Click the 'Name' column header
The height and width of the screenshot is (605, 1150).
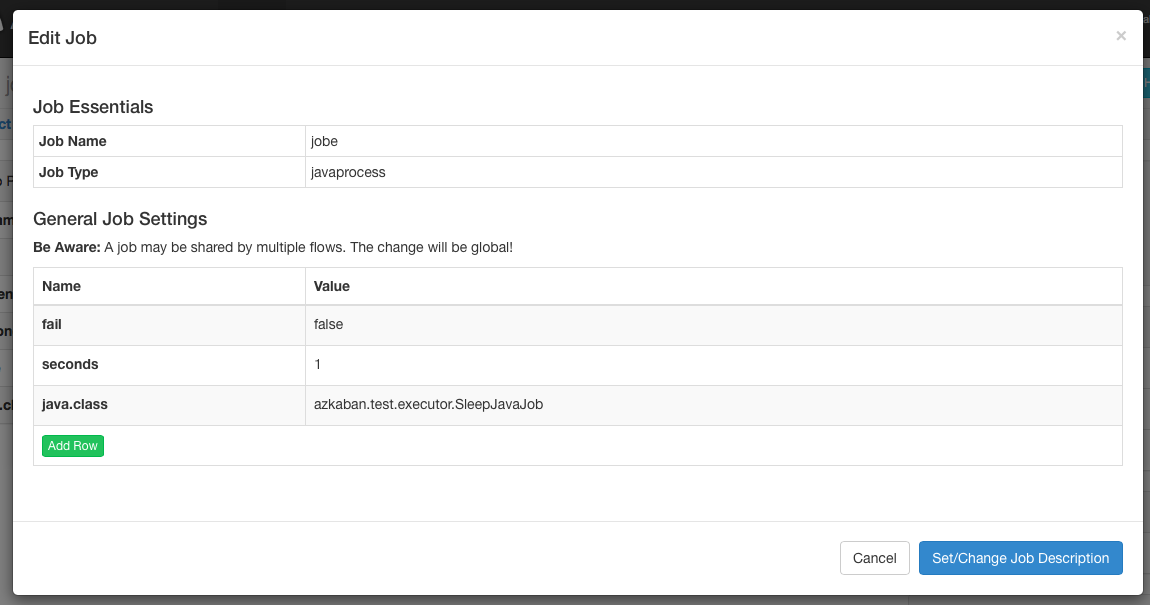pyautogui.click(x=62, y=286)
